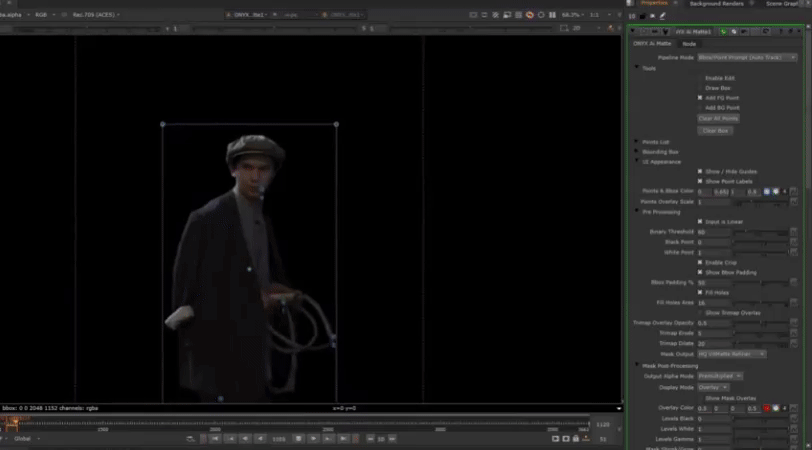The width and height of the screenshot is (812, 450).
Task: Toggle Show Bbox Padding
Action: click(x=700, y=272)
